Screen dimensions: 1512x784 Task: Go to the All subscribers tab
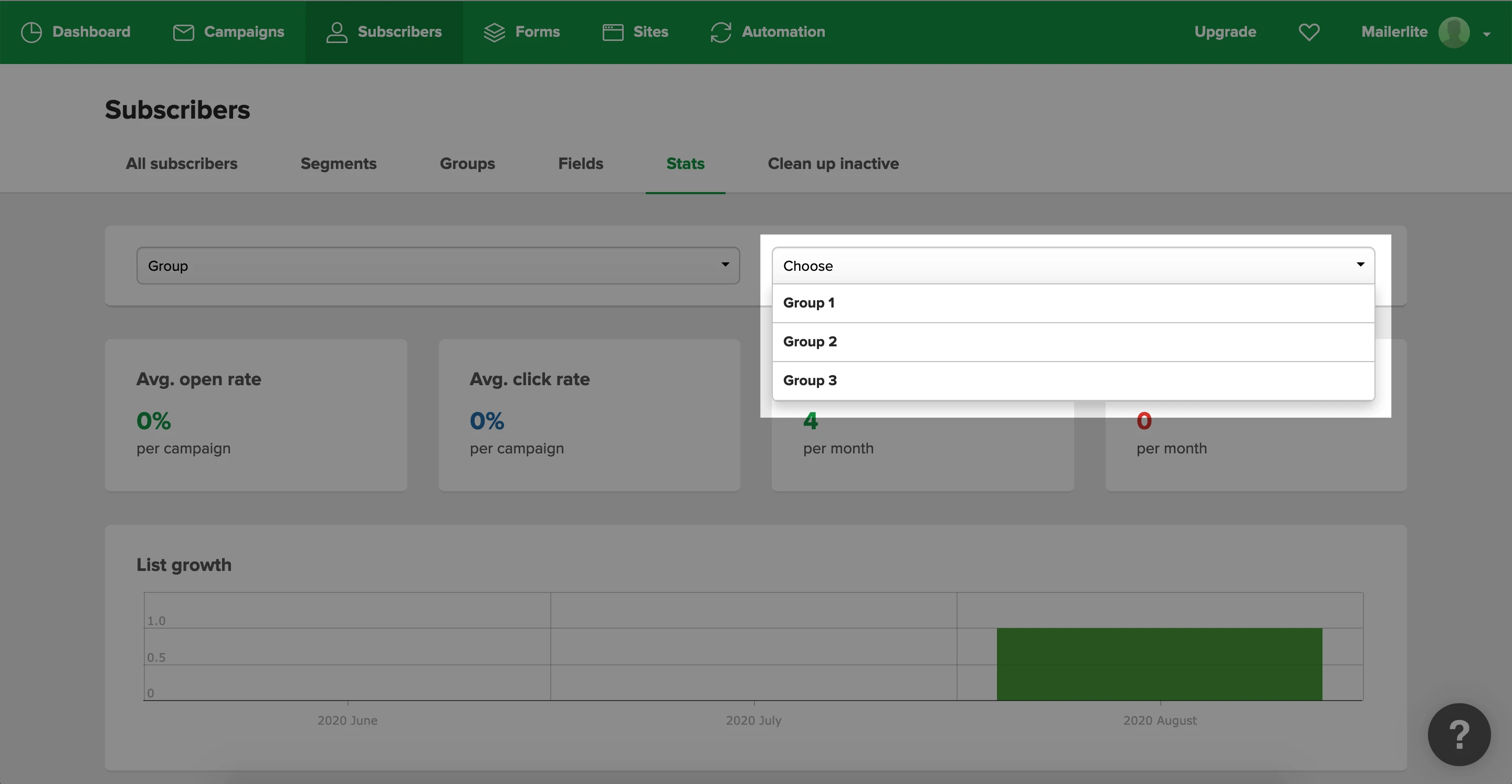pos(181,164)
